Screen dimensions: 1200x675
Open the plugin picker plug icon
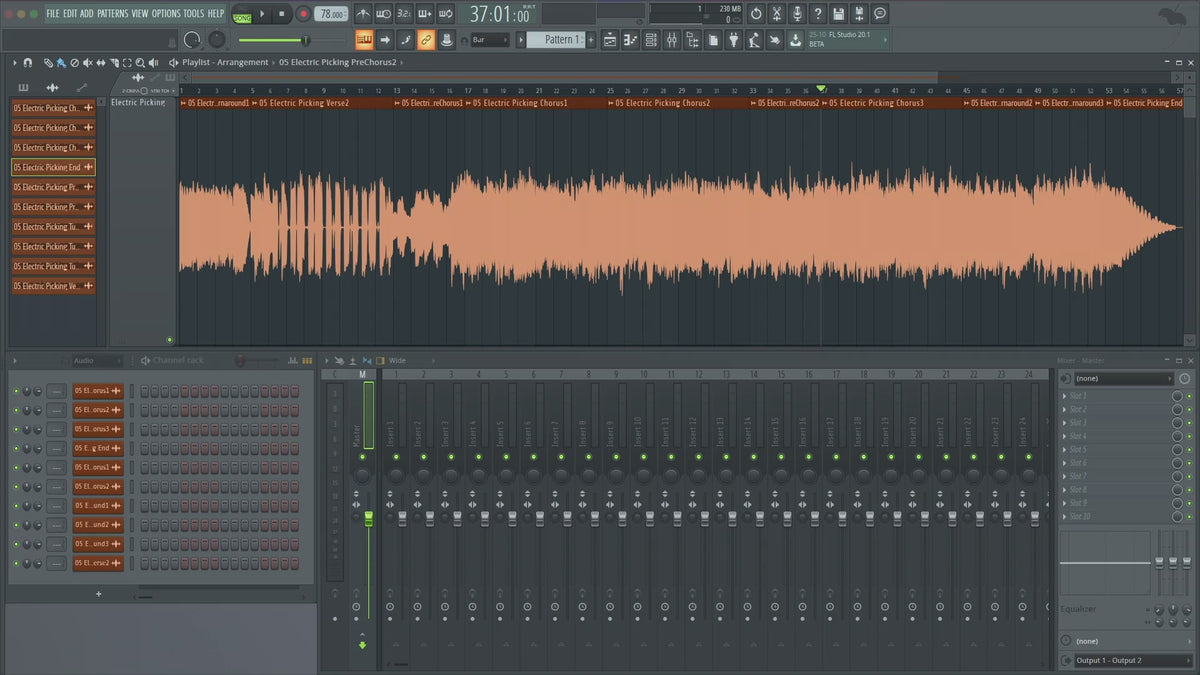tap(733, 40)
